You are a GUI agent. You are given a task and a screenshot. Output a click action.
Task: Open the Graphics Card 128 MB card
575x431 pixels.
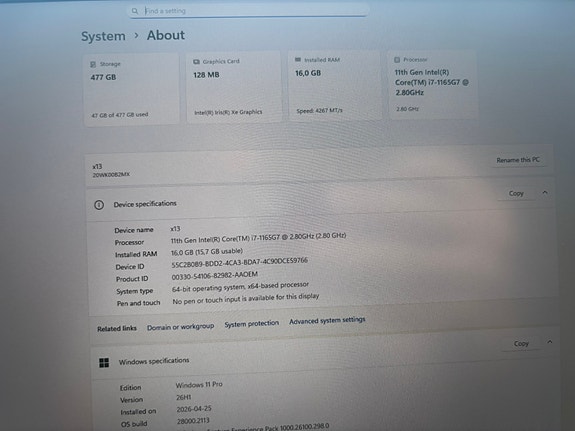click(x=234, y=87)
